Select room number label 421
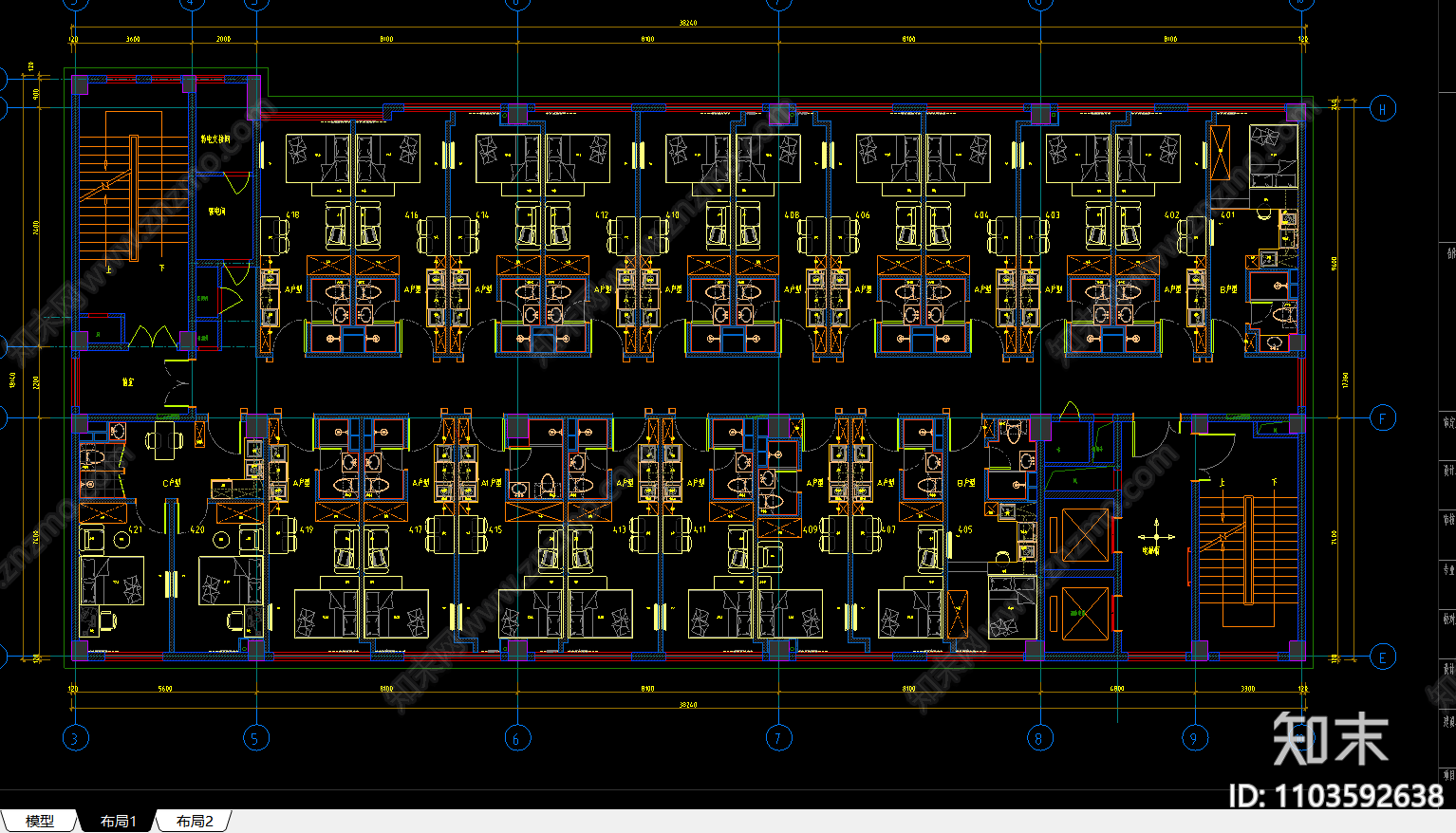Viewport: 1456px width, 833px height. tap(135, 530)
